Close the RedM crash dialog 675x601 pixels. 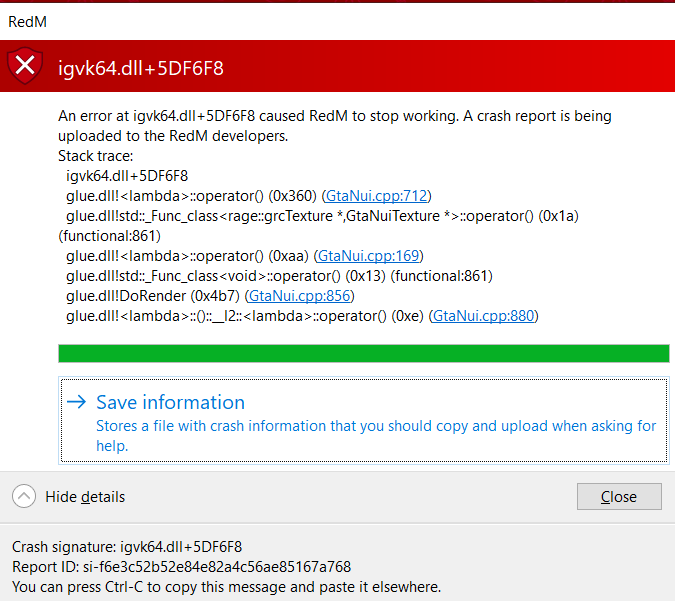tap(619, 496)
